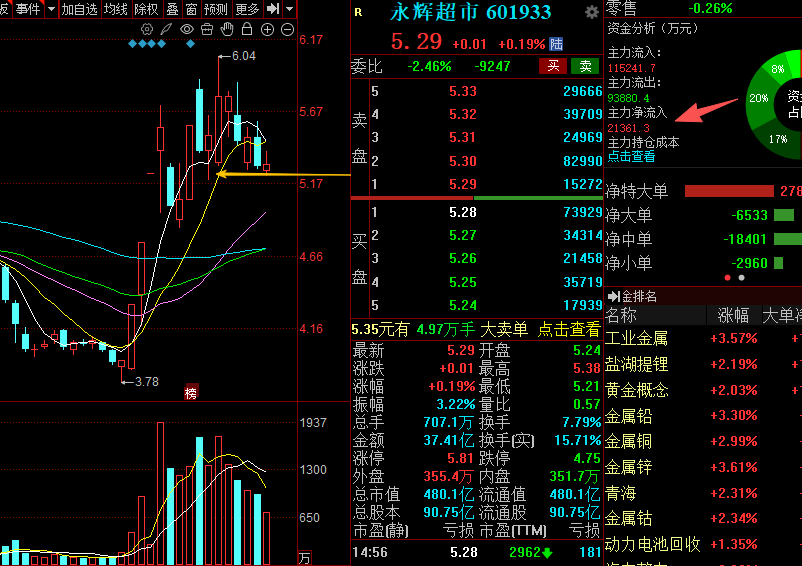
Task: Zoom out with the minus circle icon
Action: point(287,30)
